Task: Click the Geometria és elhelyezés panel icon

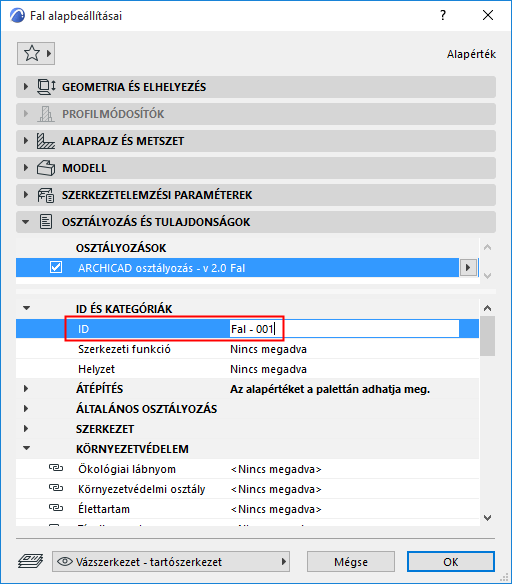Action: 46,87
